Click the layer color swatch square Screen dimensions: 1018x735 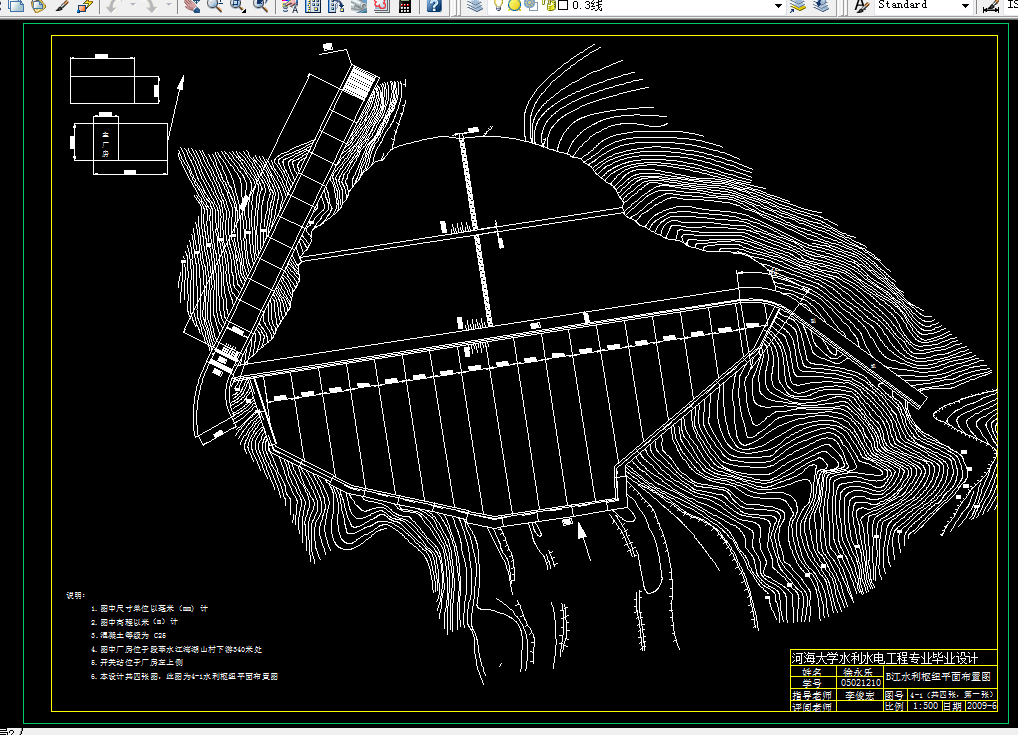tap(562, 6)
